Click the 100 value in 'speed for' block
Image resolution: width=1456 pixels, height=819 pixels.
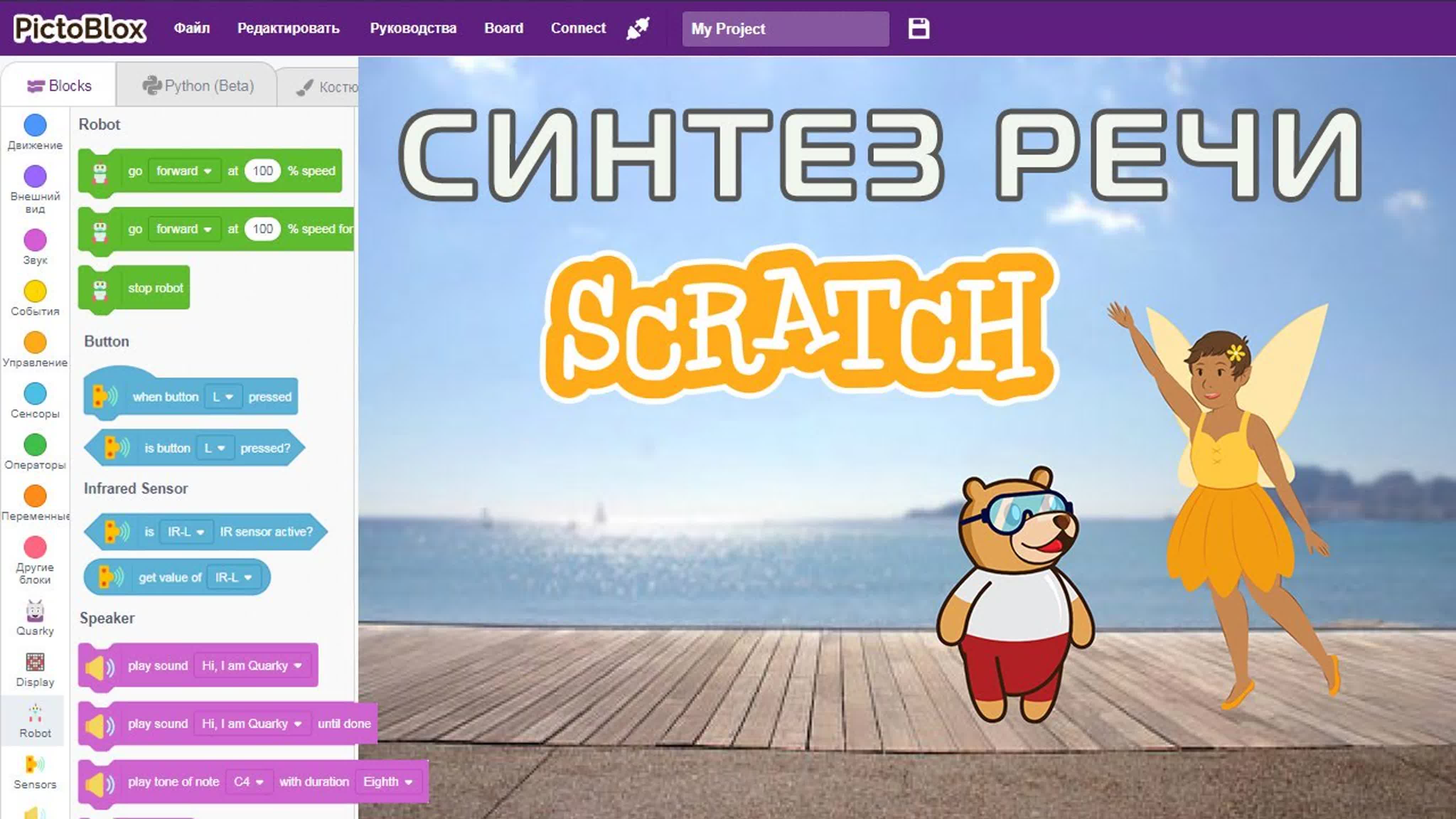tap(262, 229)
